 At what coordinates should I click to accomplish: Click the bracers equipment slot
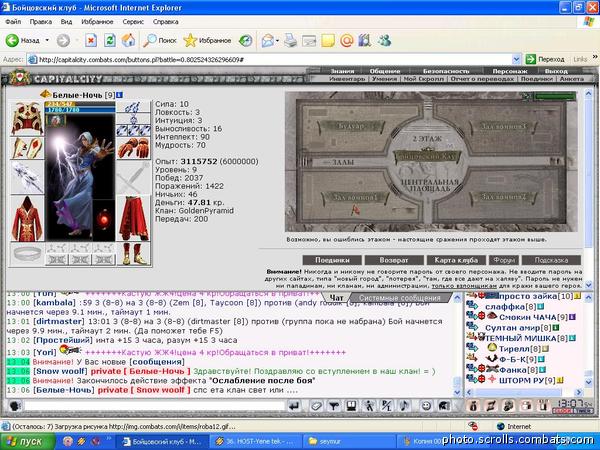tap(27, 148)
